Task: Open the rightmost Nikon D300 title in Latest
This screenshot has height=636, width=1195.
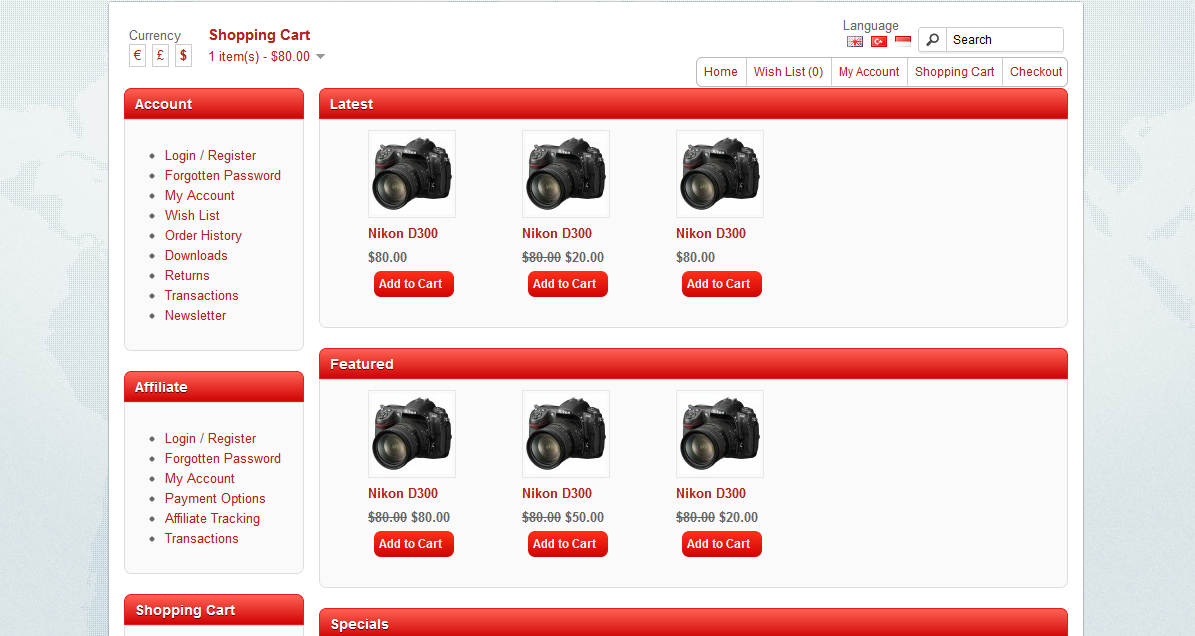Action: (710, 234)
